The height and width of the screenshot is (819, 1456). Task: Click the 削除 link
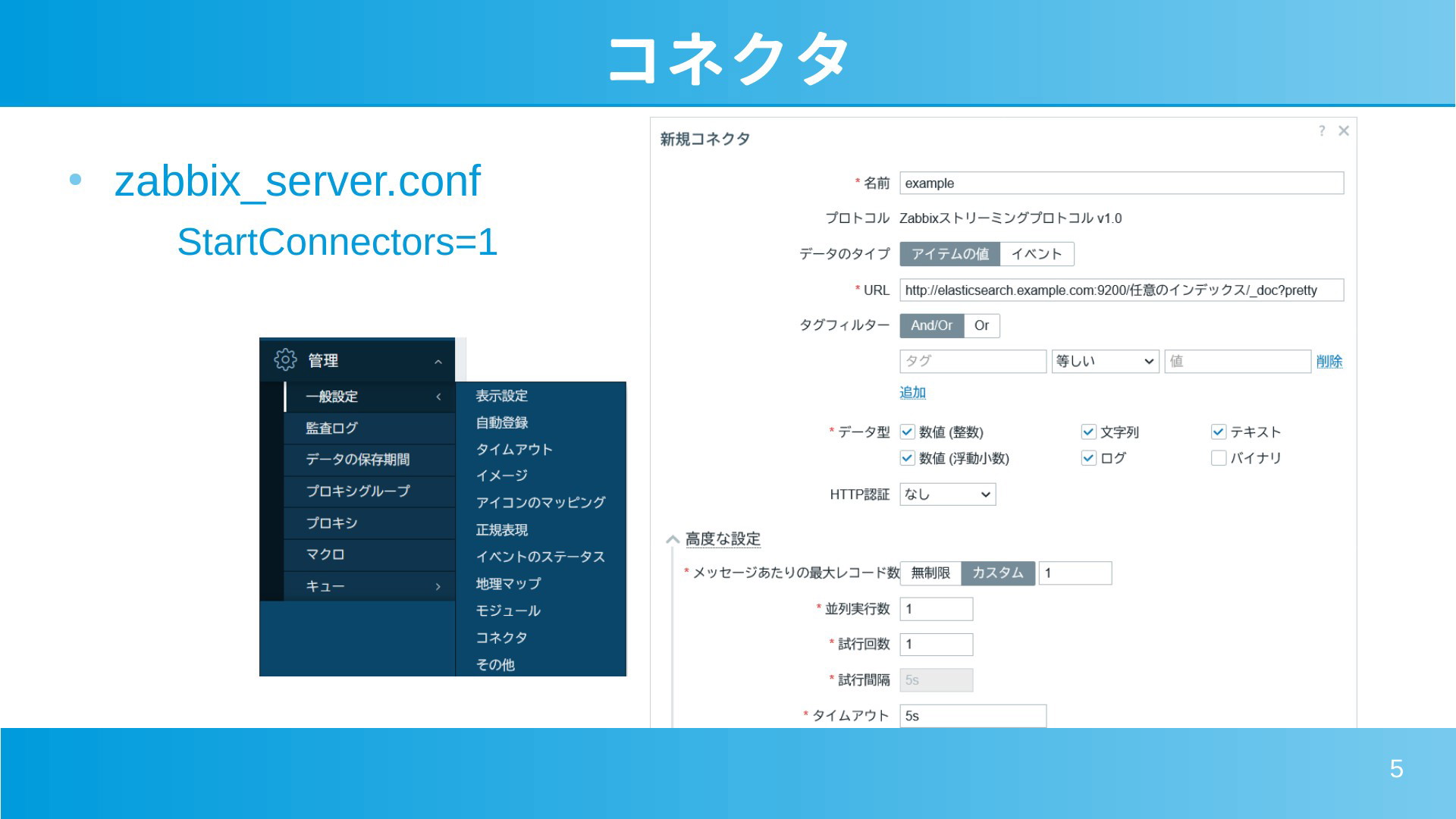[1329, 362]
